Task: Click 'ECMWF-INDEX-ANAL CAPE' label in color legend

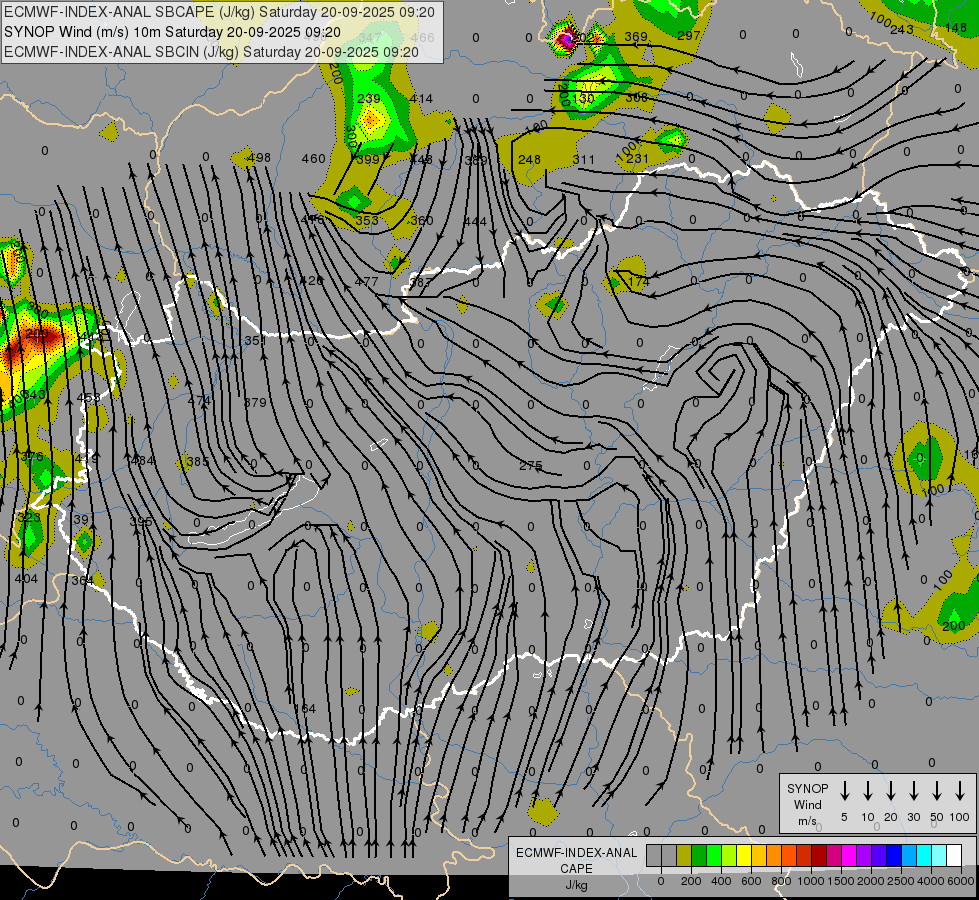Action: pyautogui.click(x=576, y=860)
